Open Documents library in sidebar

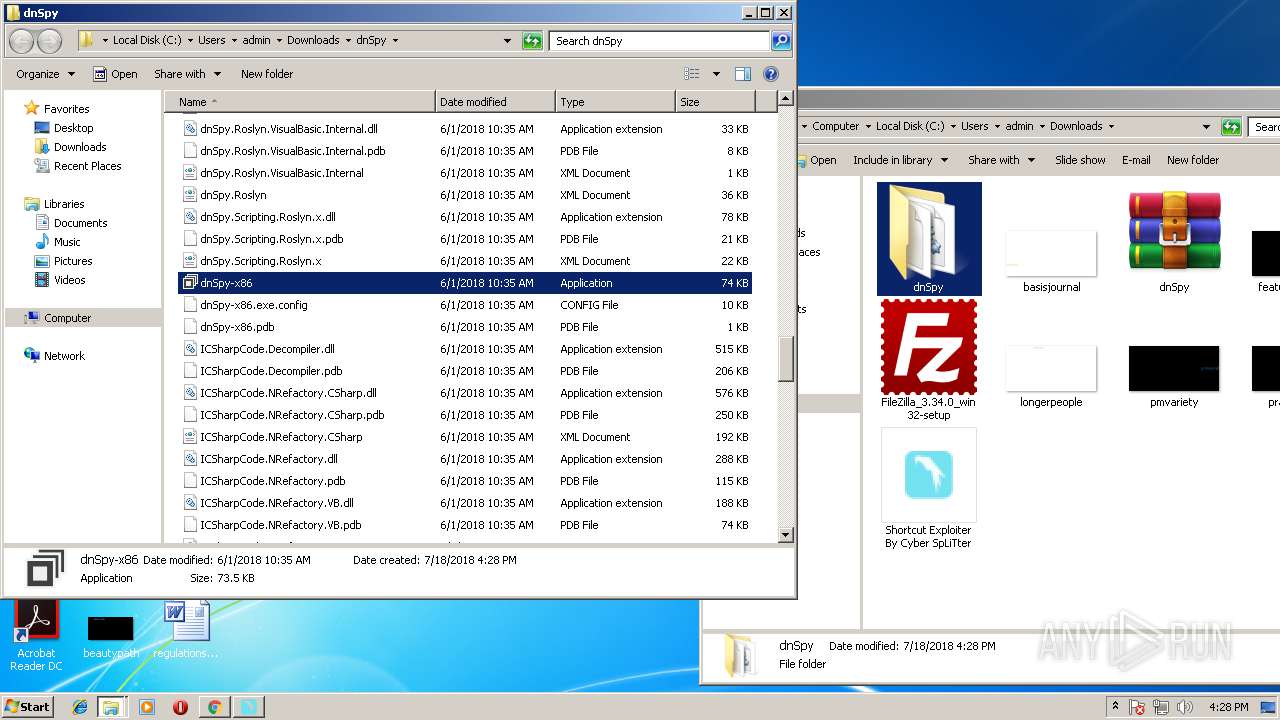(80, 223)
